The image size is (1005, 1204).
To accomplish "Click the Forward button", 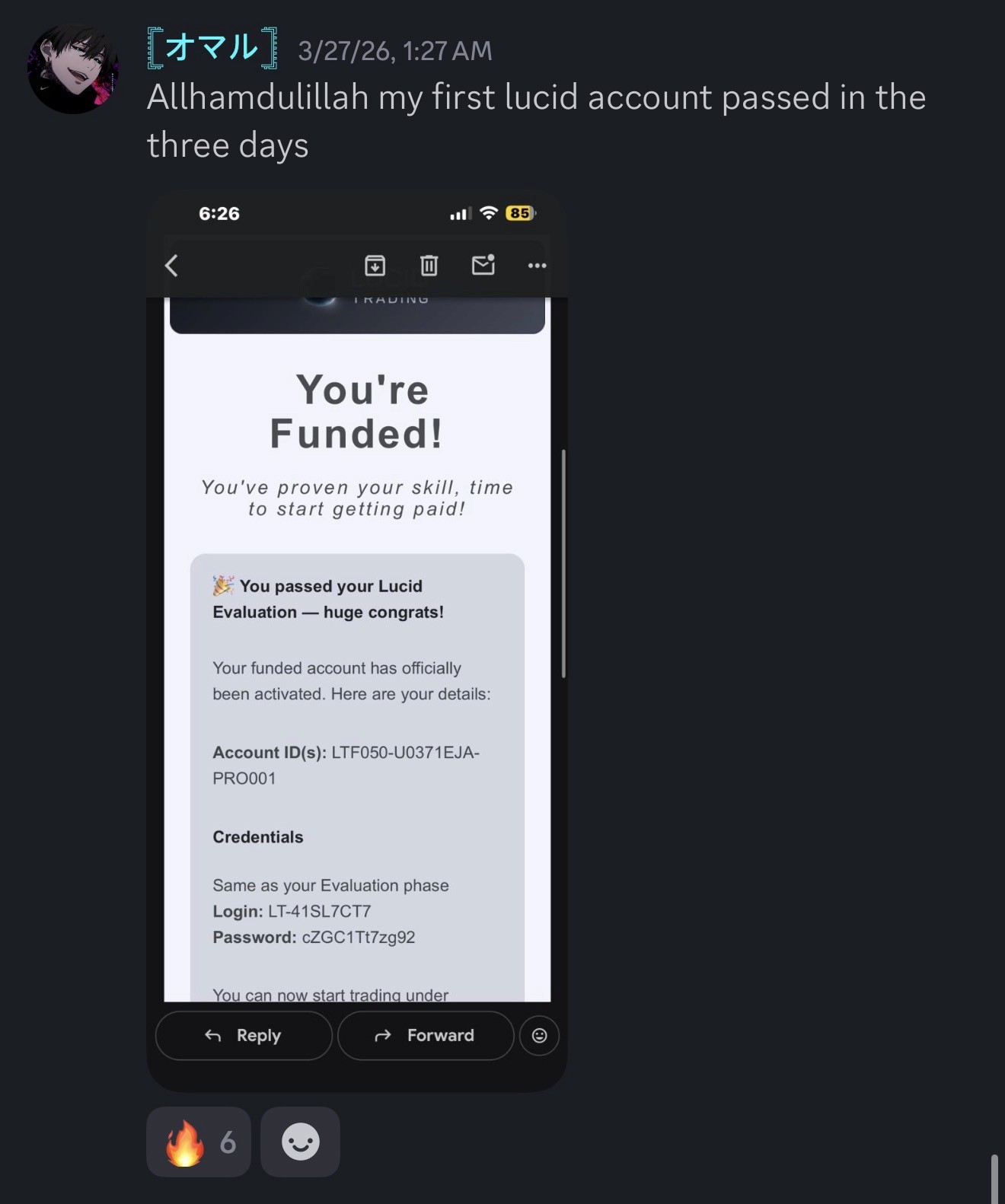I will 426,1036.
